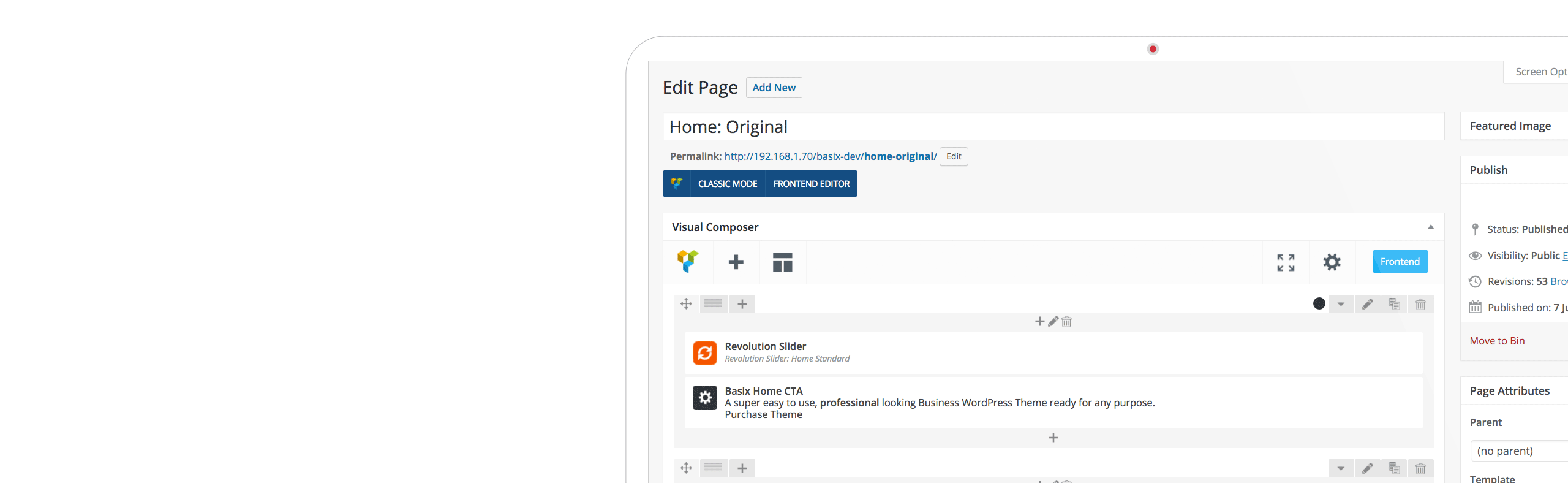Click Move to Bin link
Image resolution: width=1568 pixels, height=483 pixels.
tap(1497, 341)
